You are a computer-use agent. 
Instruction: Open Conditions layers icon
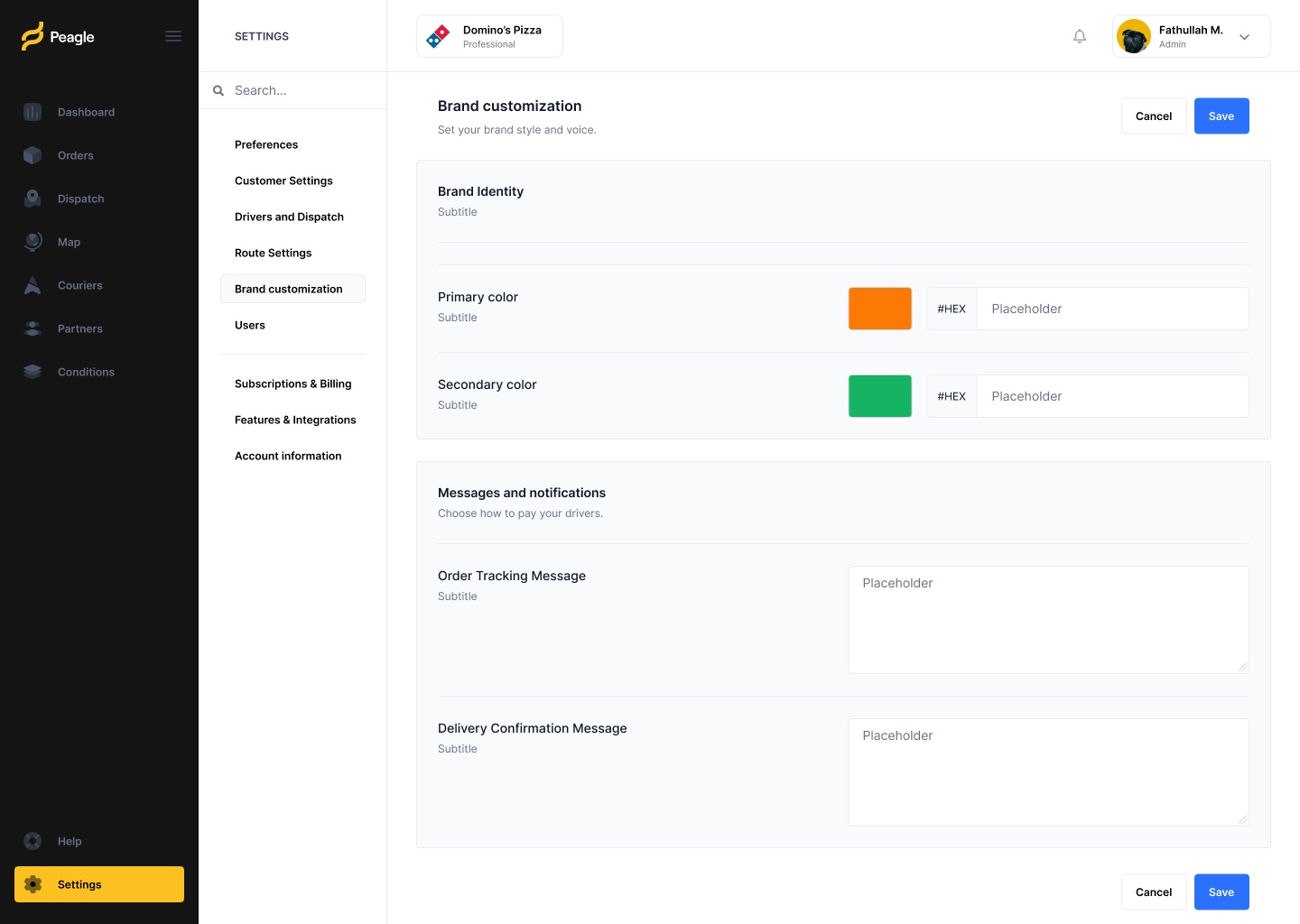pyautogui.click(x=32, y=372)
